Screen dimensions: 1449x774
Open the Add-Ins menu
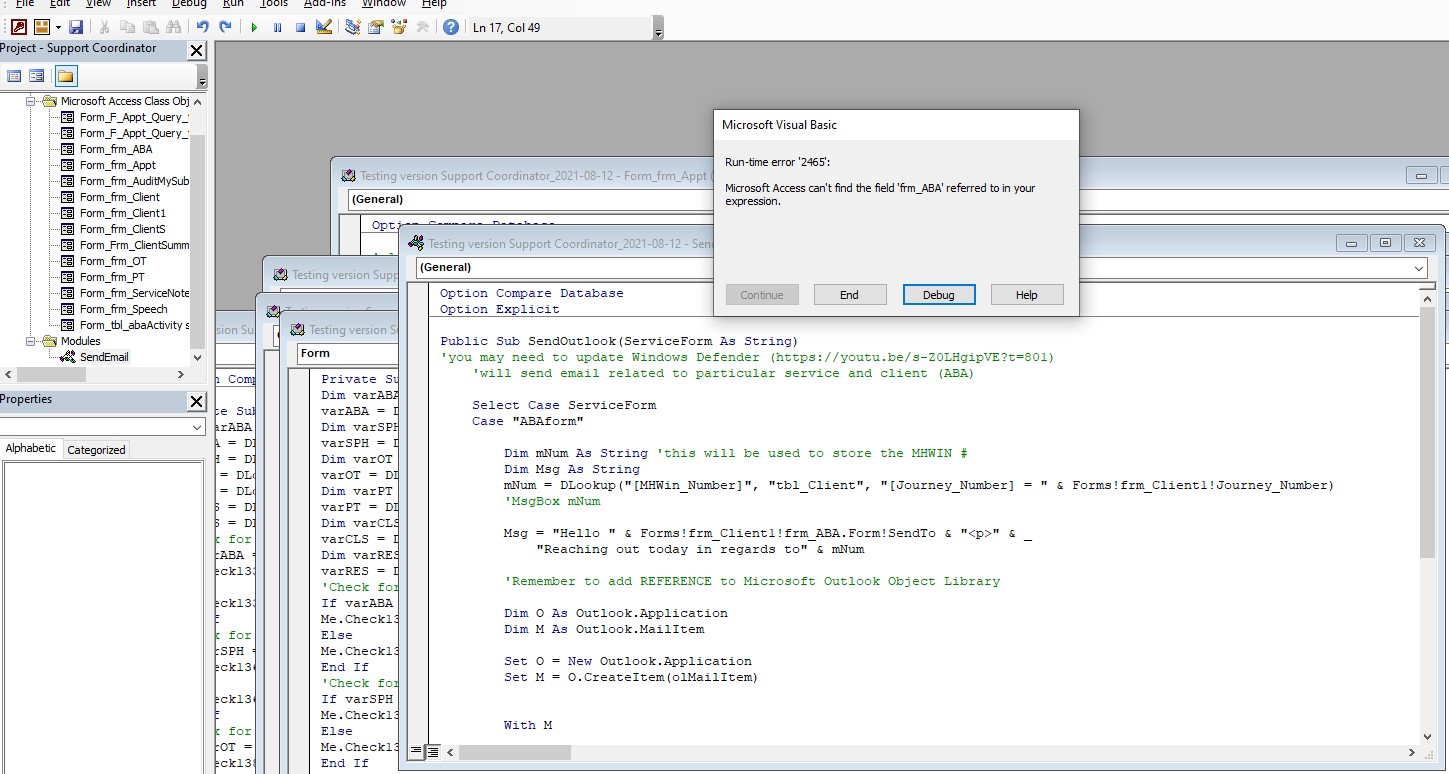325,4
